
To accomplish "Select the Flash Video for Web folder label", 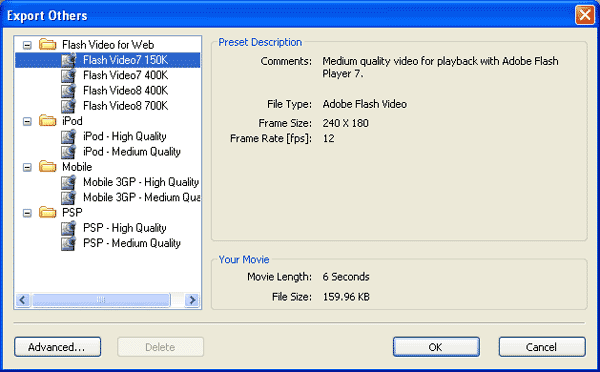I will [x=108, y=45].
